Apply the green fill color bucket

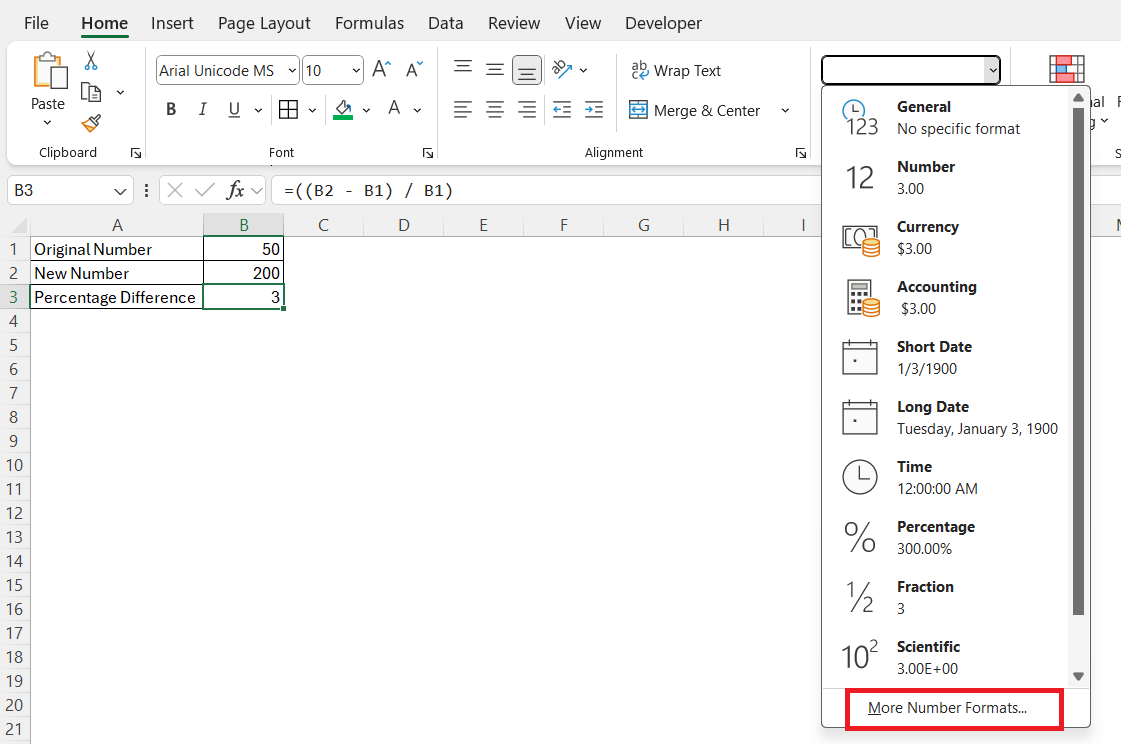343,109
